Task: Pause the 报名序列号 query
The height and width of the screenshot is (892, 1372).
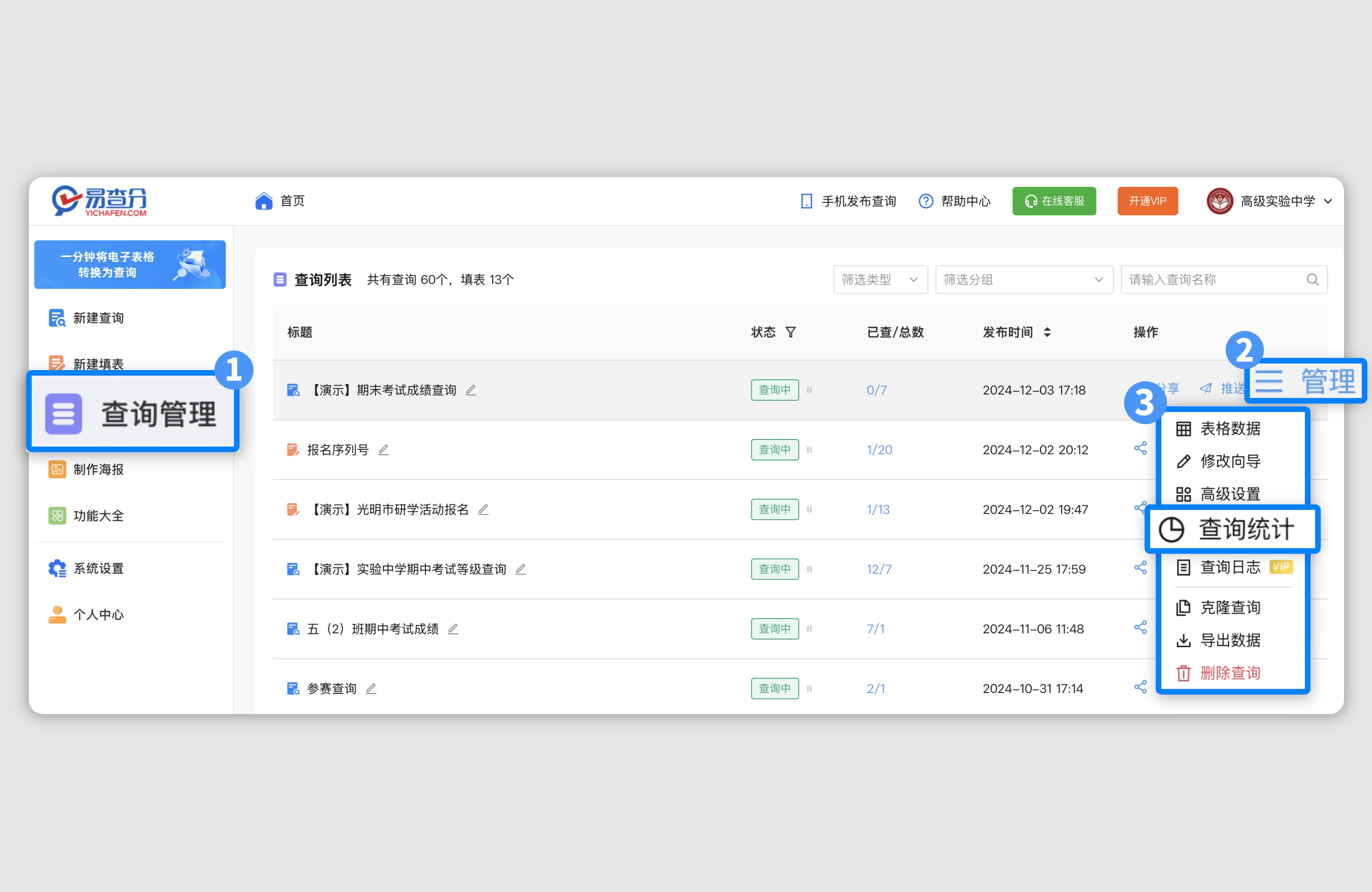Action: coord(809,450)
